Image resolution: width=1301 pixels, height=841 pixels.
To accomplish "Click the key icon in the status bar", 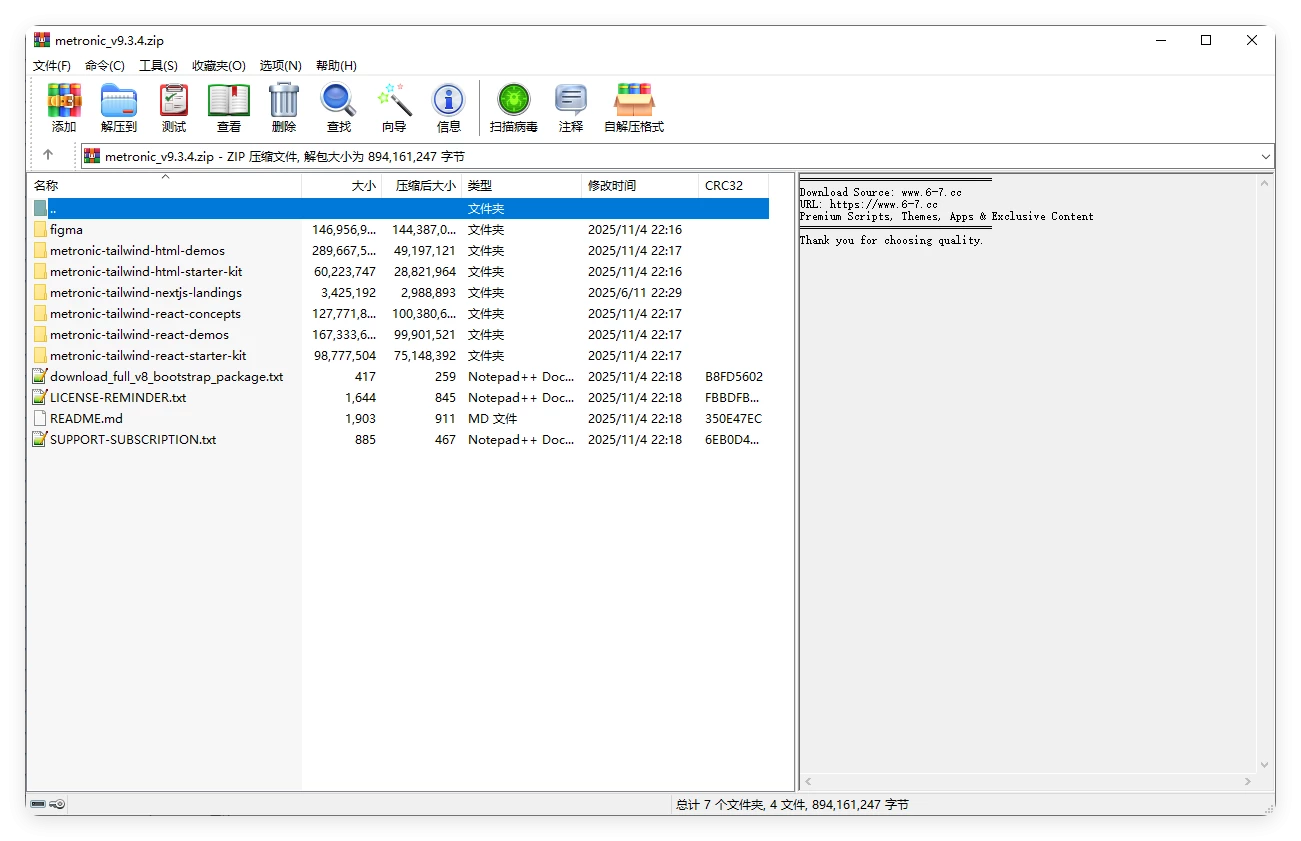I will pyautogui.click(x=56, y=803).
